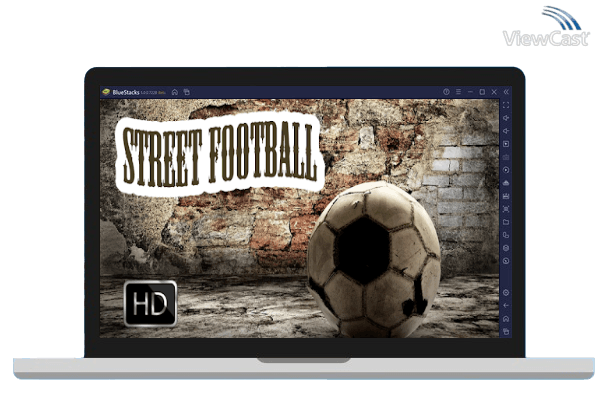The image size is (602, 414).
Task: Click the Volume up speaker icon
Action: pyautogui.click(x=506, y=118)
